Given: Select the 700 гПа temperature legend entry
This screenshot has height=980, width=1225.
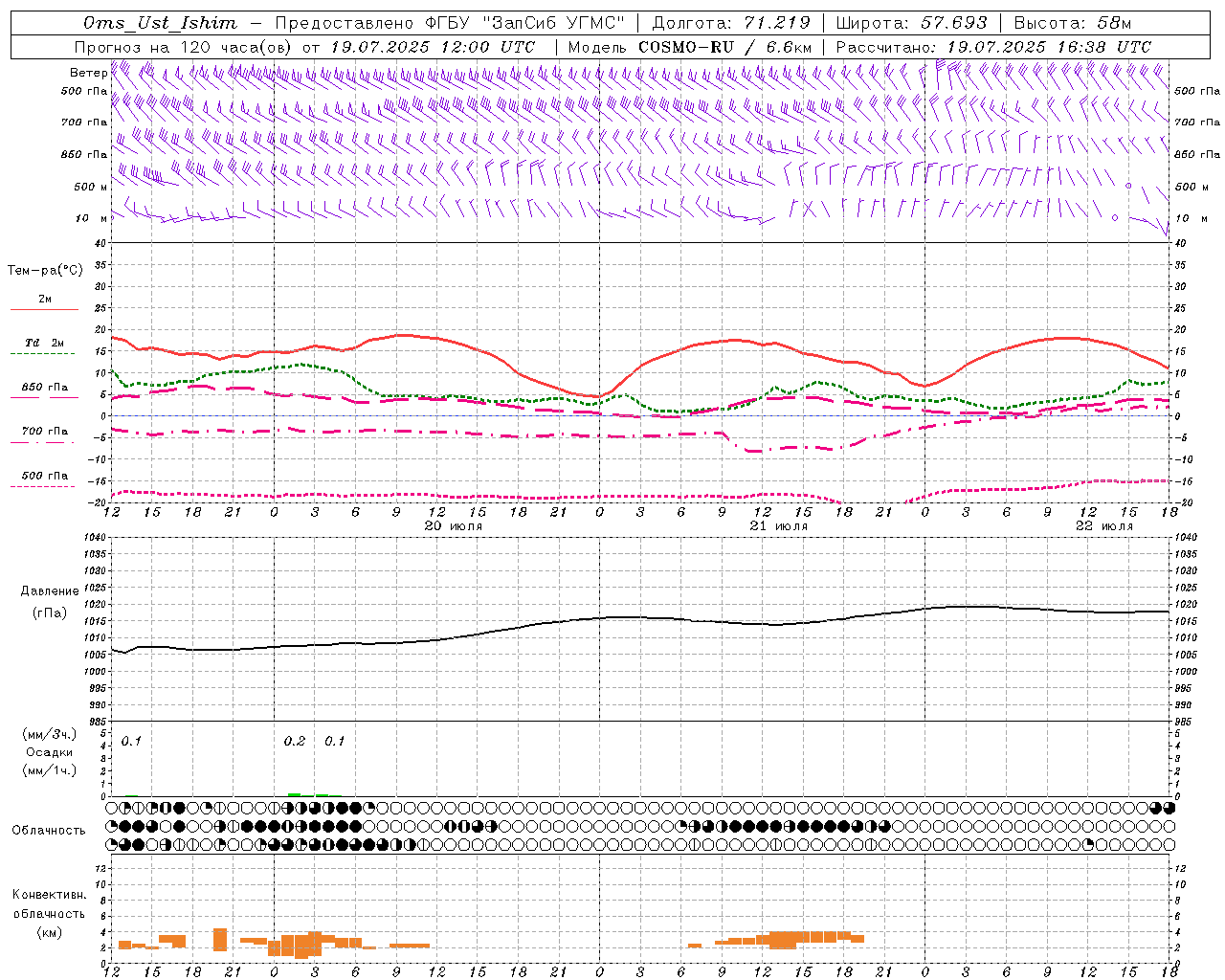Looking at the screenshot, I should [x=45, y=432].
